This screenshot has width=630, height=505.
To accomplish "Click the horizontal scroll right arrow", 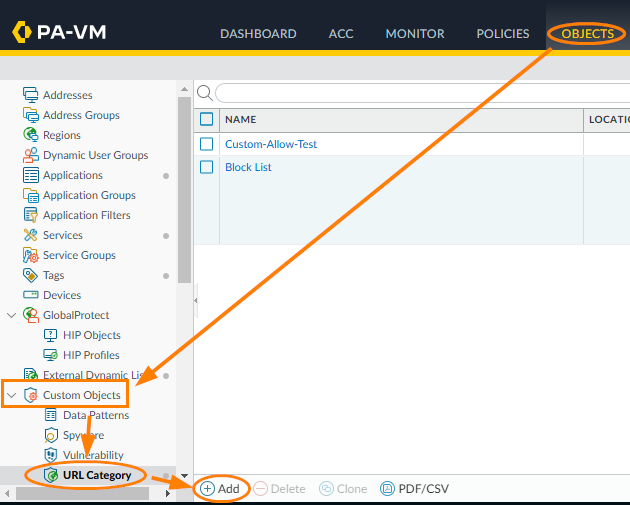I will click(x=168, y=493).
